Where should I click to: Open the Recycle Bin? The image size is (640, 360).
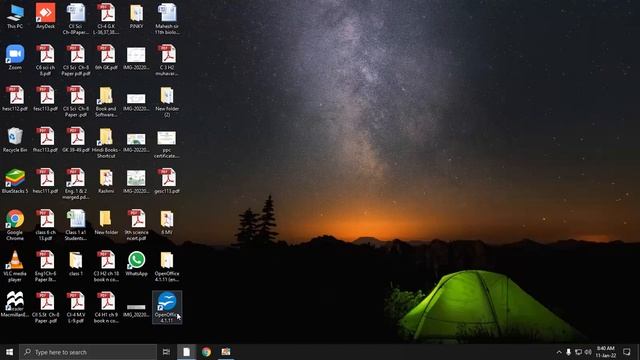pos(15,140)
